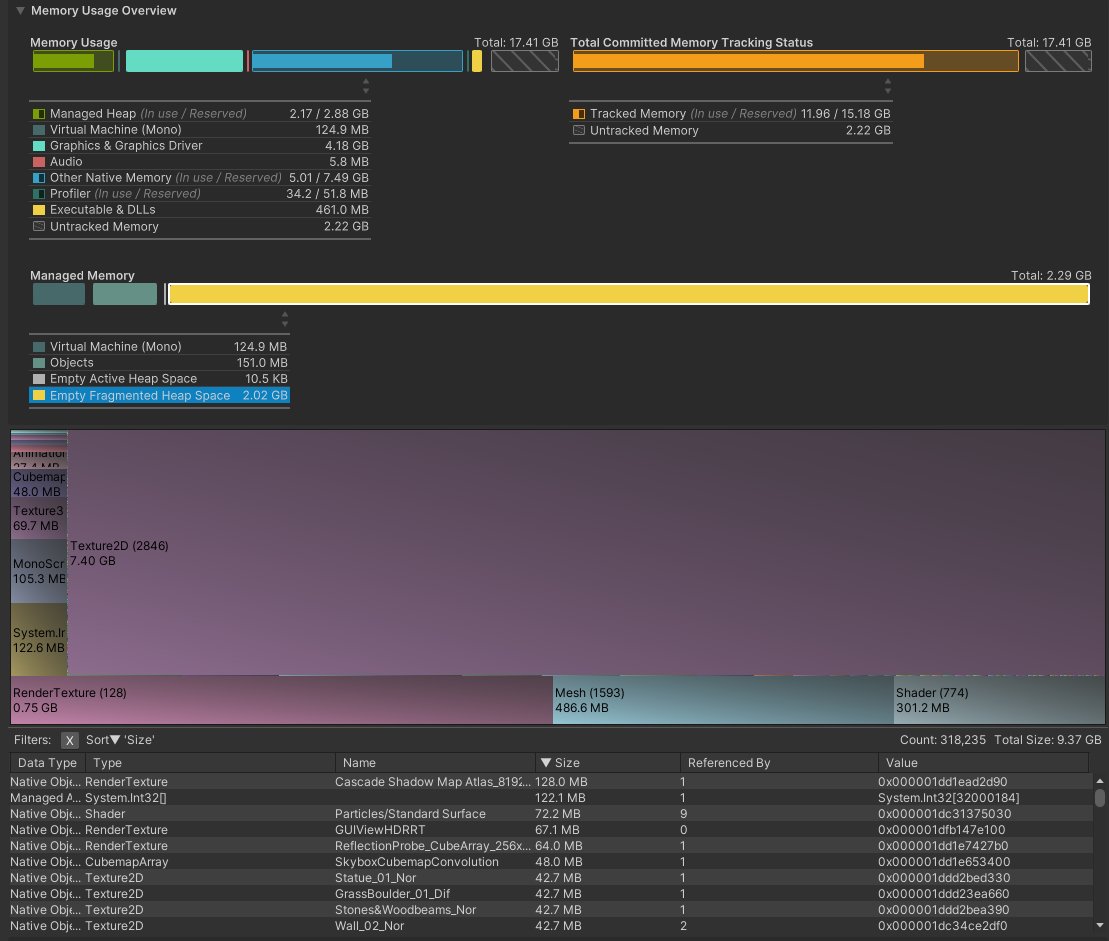This screenshot has width=1109, height=941.
Task: Select the Other Native Memory legend icon
Action: coord(37,177)
